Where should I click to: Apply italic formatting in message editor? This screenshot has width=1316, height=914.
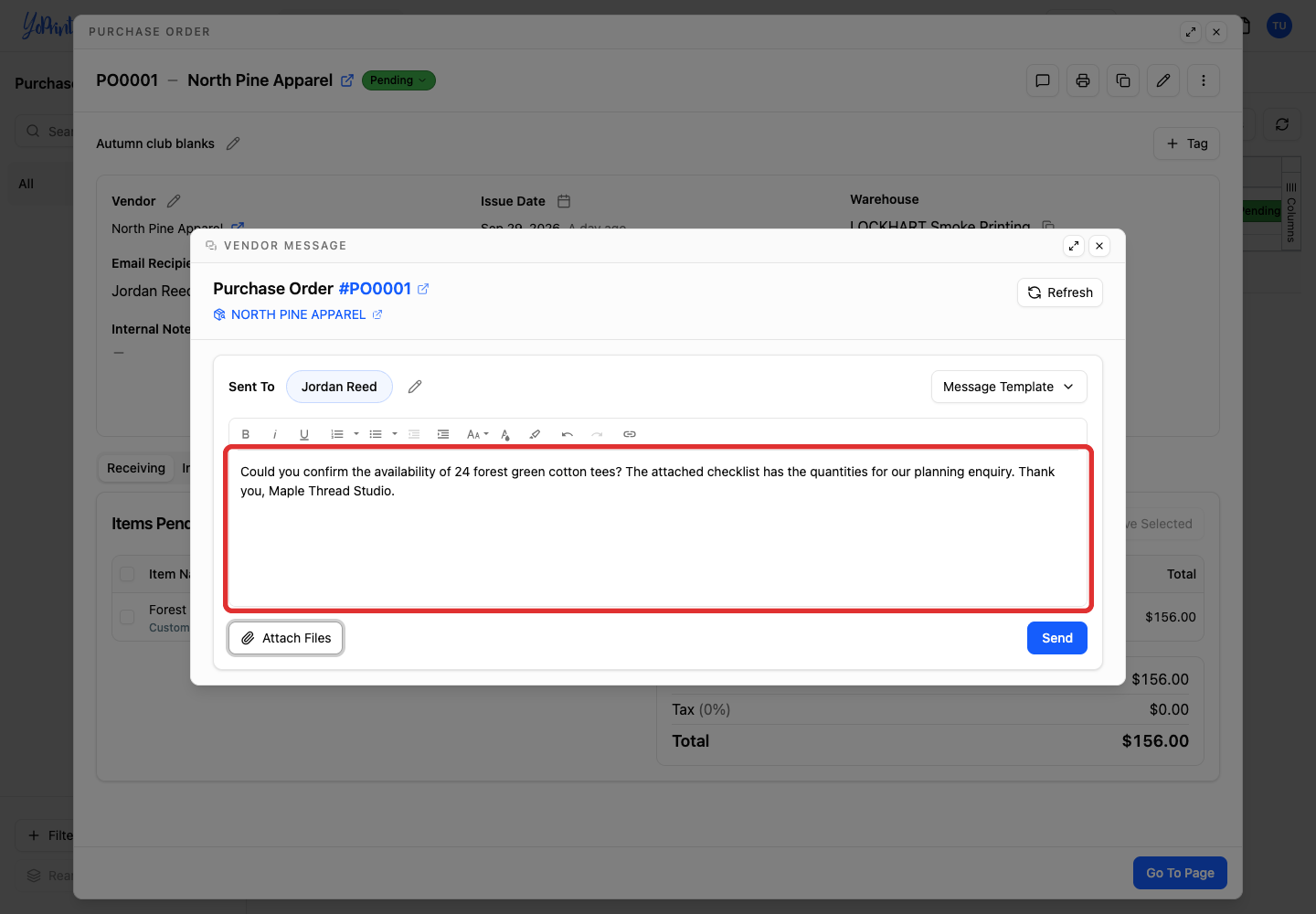275,434
